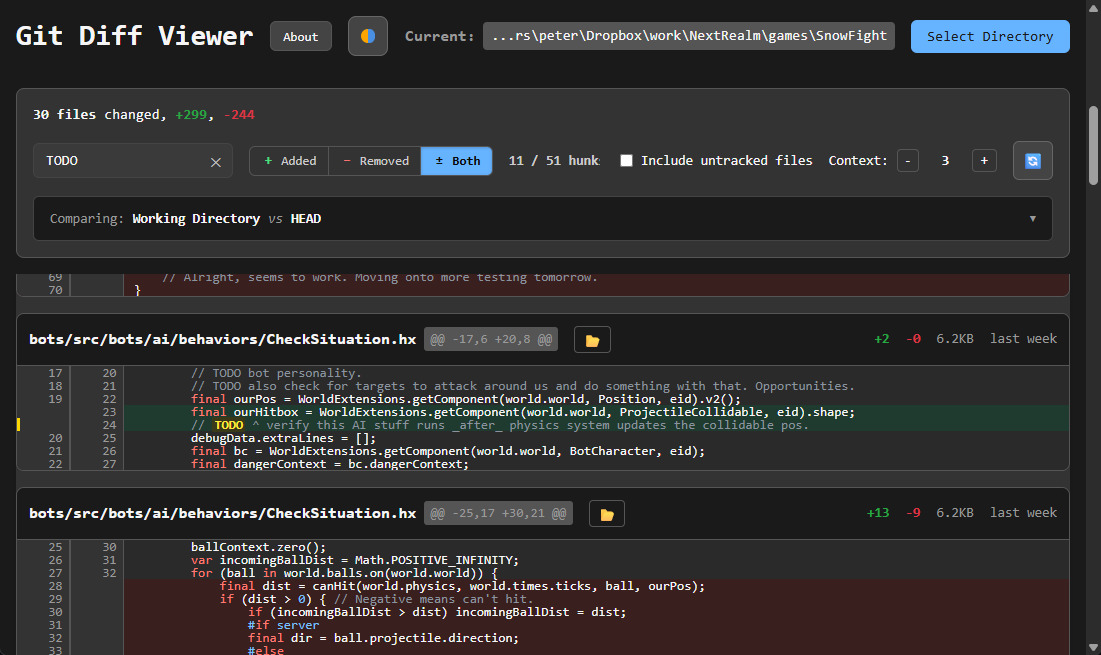Image resolution: width=1101 pixels, height=655 pixels.
Task: Toggle the light/dark theme icon
Action: 368,36
